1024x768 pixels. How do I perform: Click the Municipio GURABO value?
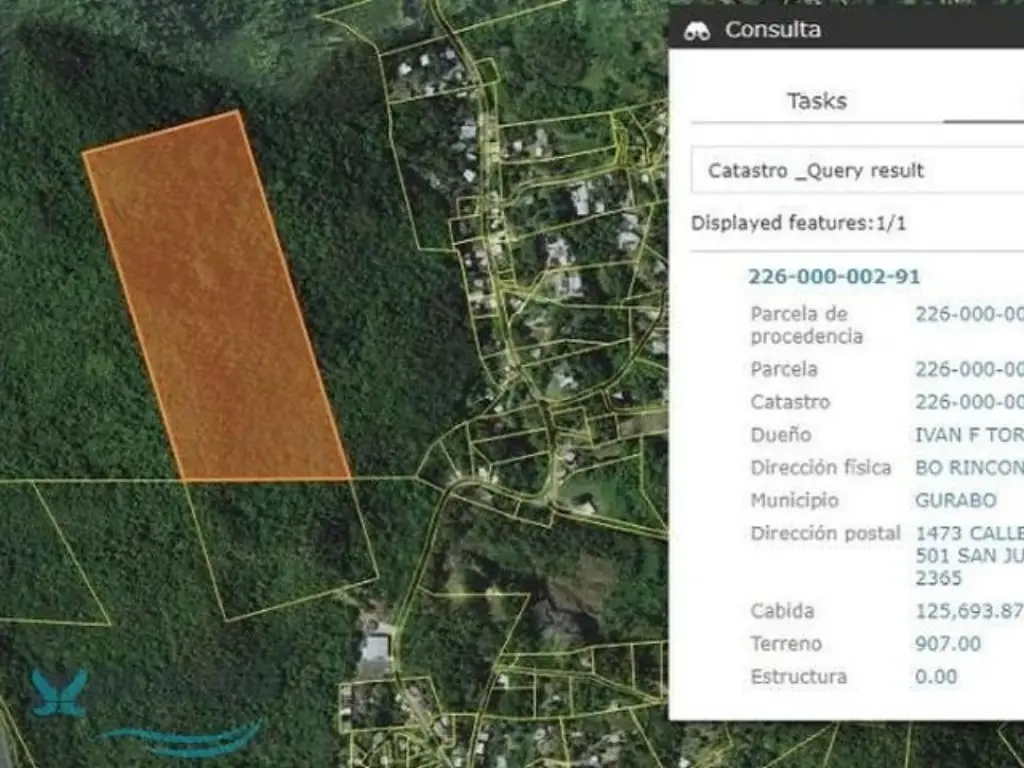click(x=955, y=500)
